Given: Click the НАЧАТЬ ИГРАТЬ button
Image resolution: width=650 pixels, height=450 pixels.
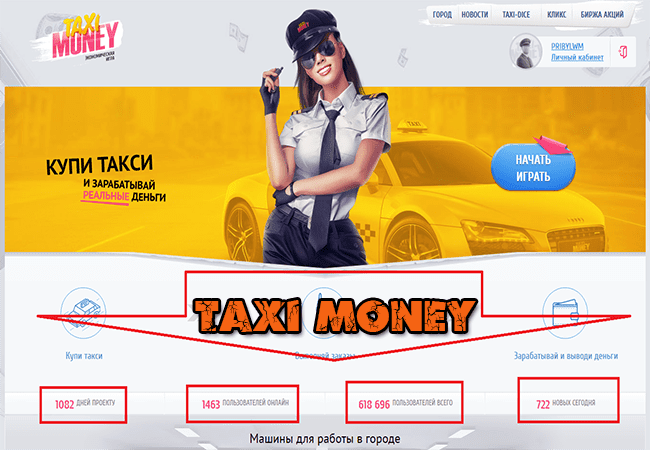Looking at the screenshot, I should (533, 167).
